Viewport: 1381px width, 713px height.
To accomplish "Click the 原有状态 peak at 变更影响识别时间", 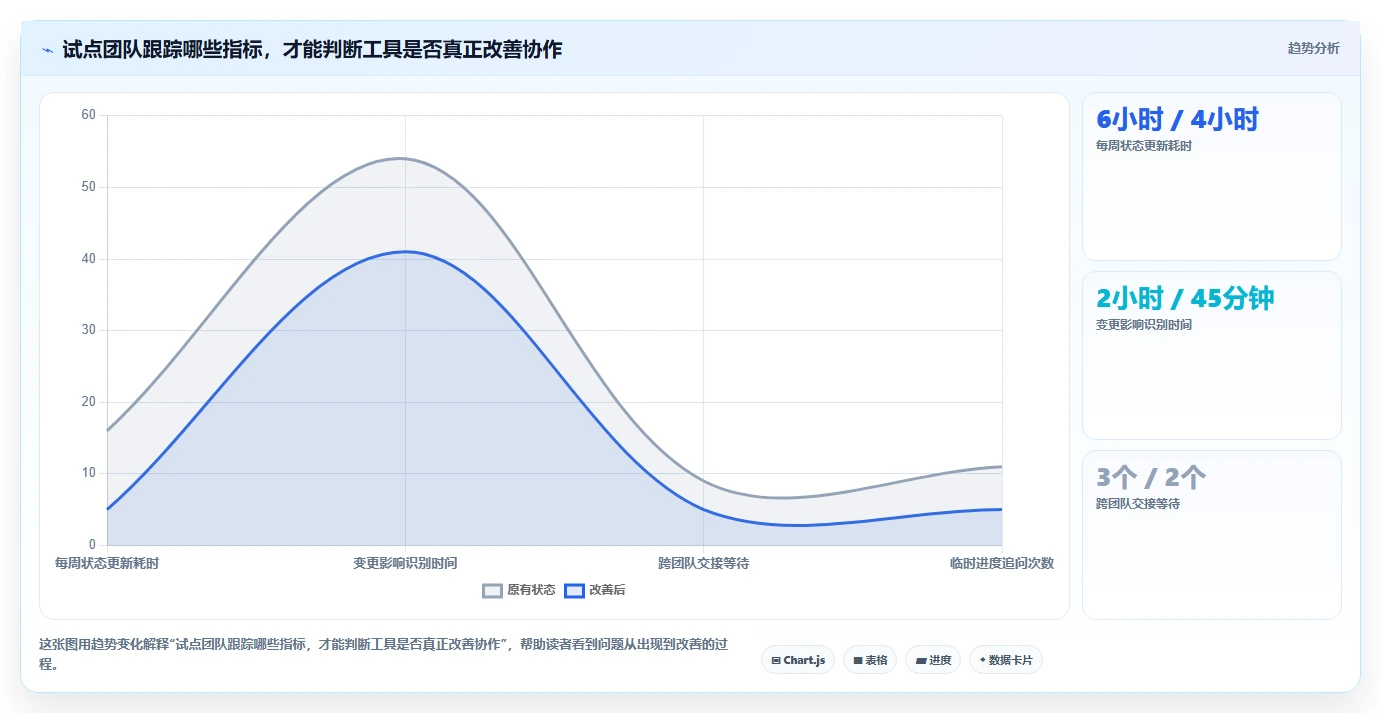I will [x=405, y=158].
